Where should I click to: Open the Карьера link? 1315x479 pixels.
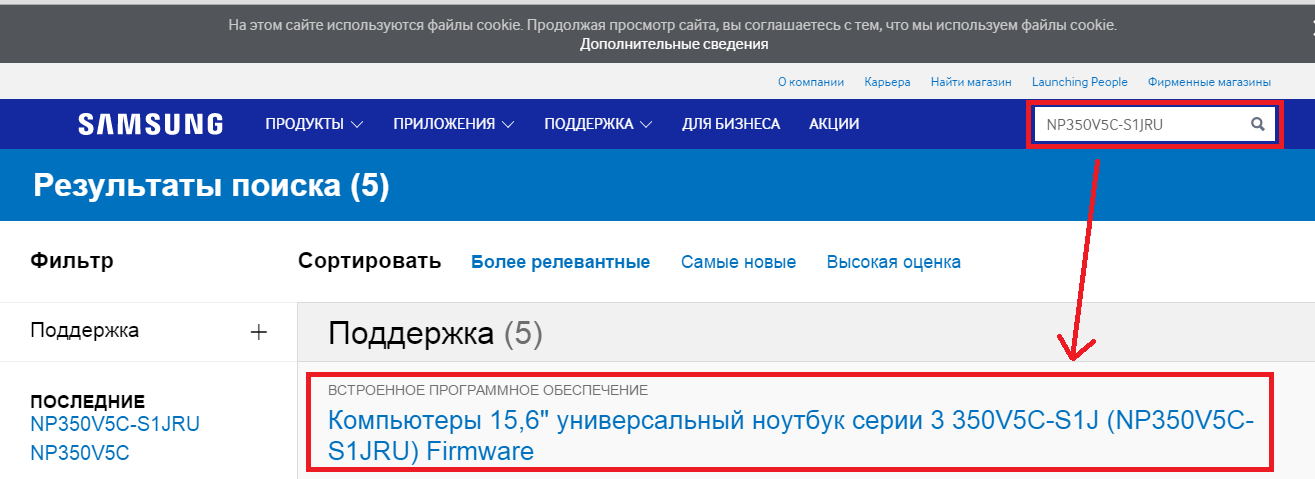[888, 82]
